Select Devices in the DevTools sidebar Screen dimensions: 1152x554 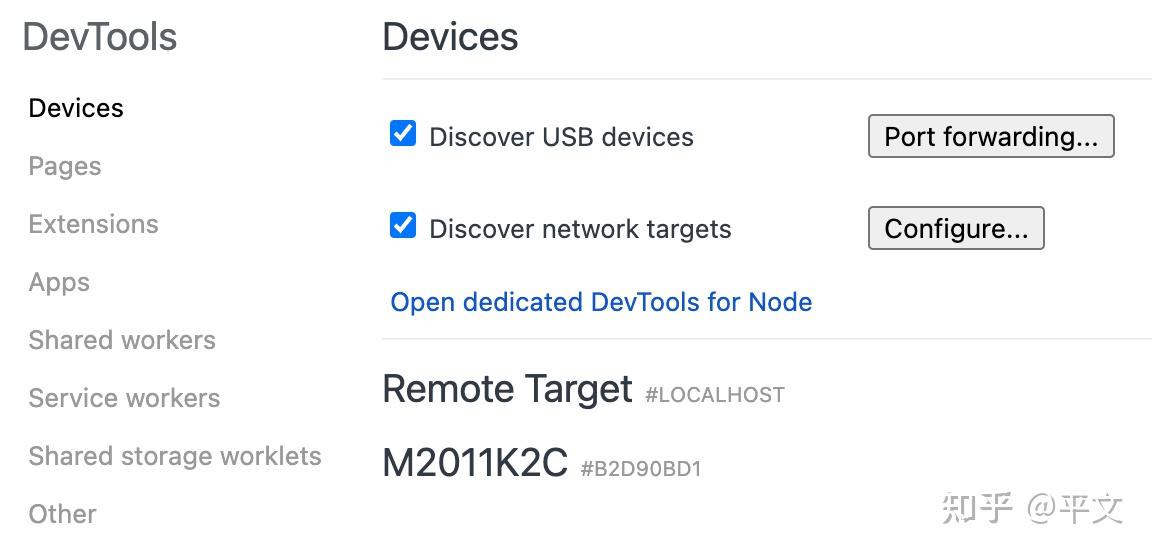(x=76, y=108)
